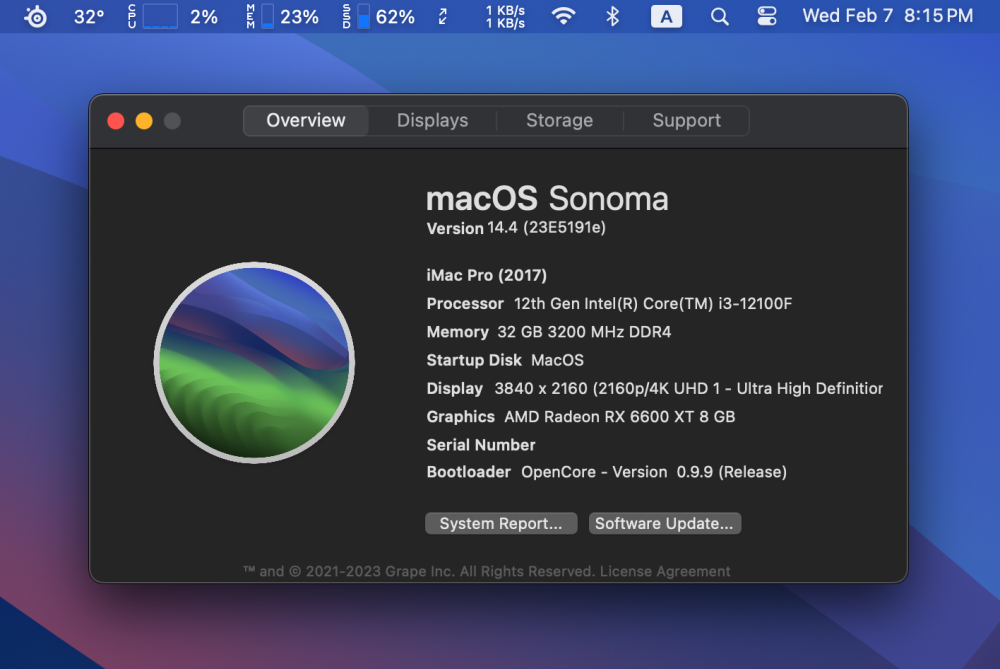Open Control Center
The image size is (1000, 669).
(x=767, y=17)
